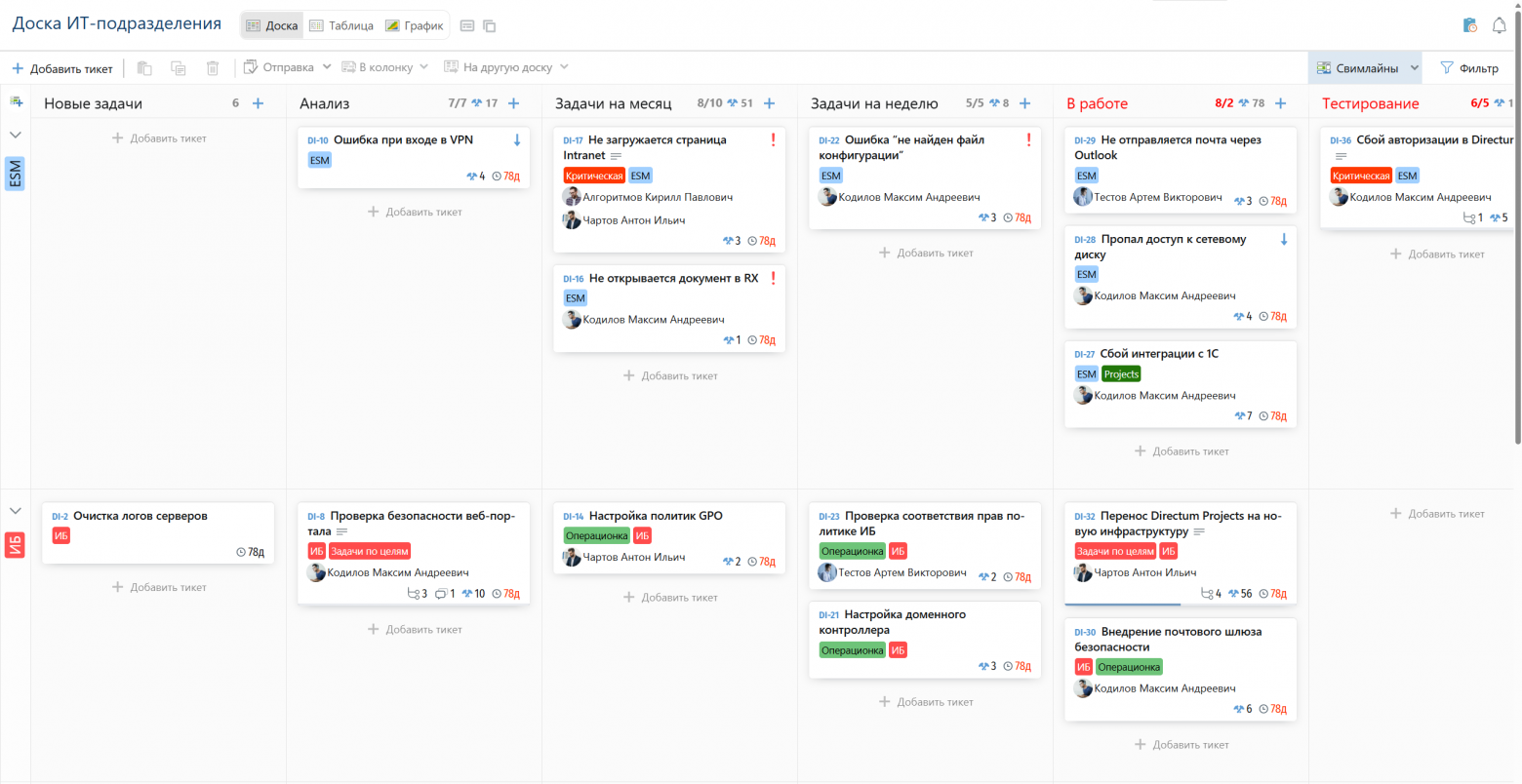Collapse the ИБ swimlane chevron
Image resolution: width=1522 pixels, height=784 pixels.
click(x=16, y=511)
